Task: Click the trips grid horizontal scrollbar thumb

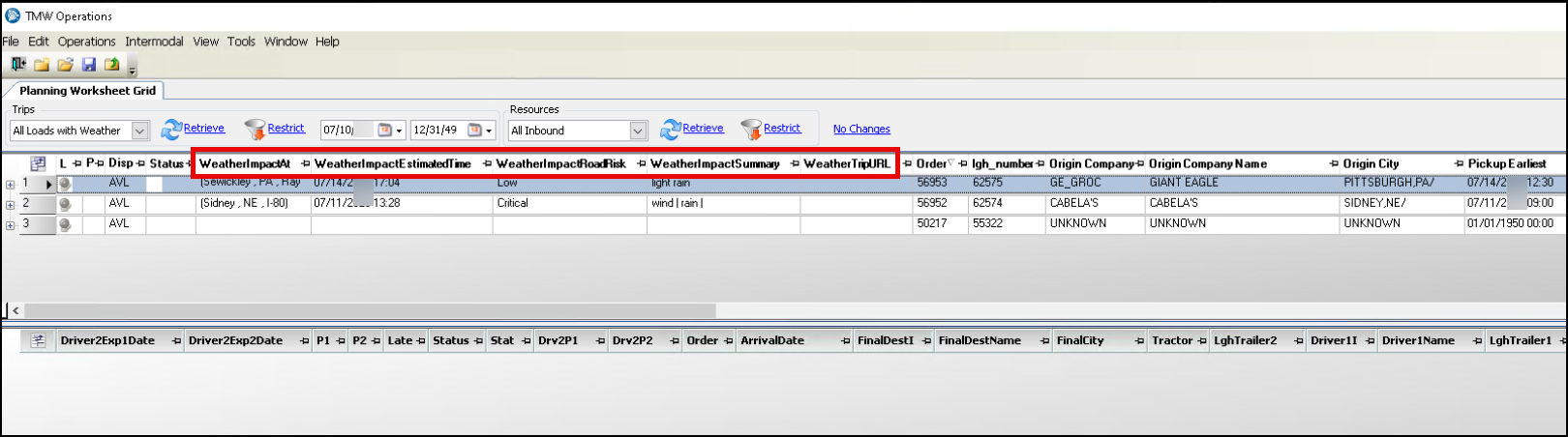Action: click(370, 310)
